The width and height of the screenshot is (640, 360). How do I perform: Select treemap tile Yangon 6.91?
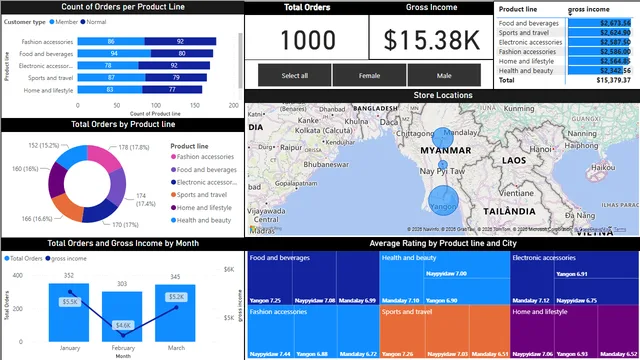(596, 265)
